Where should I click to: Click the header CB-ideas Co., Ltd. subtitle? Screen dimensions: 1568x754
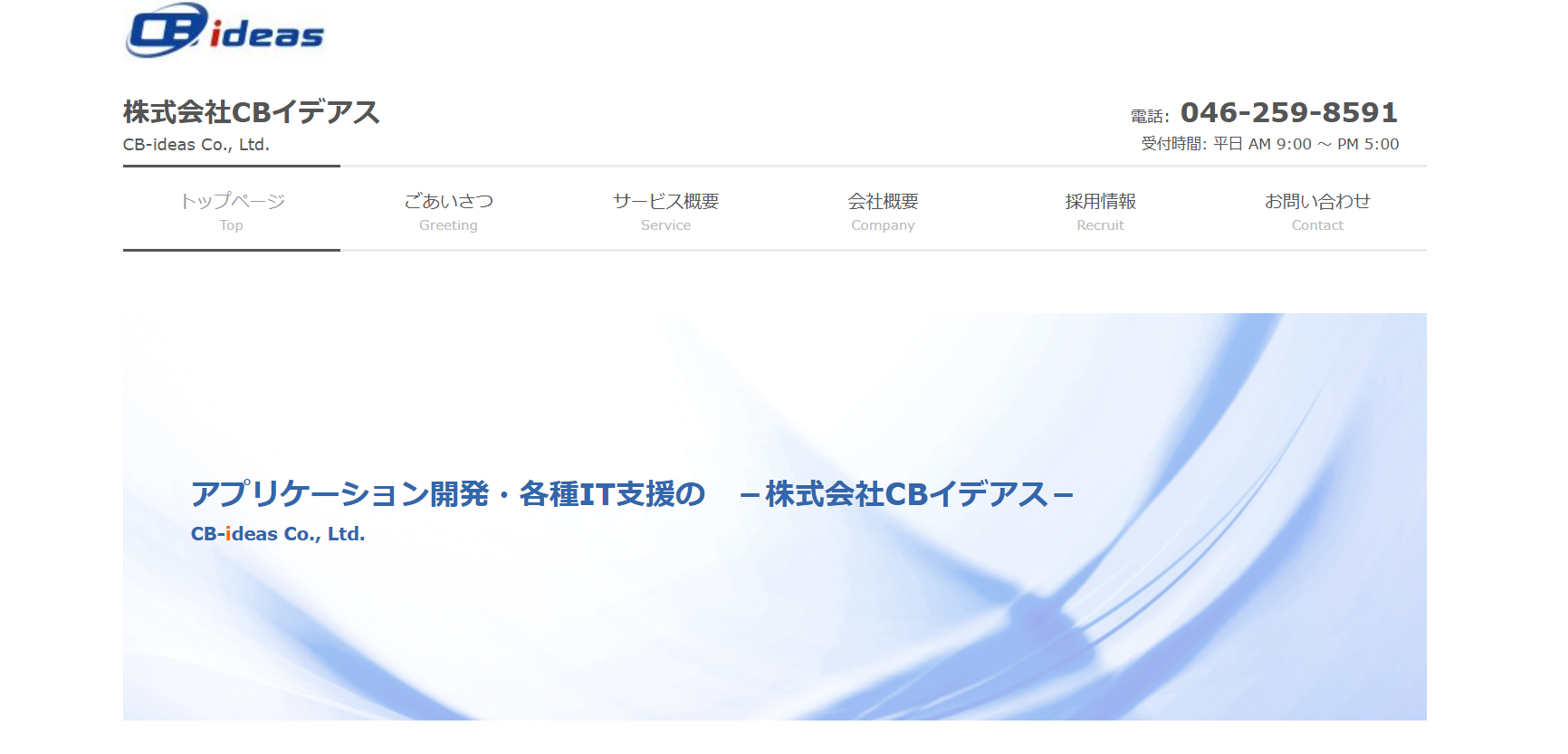196,145
